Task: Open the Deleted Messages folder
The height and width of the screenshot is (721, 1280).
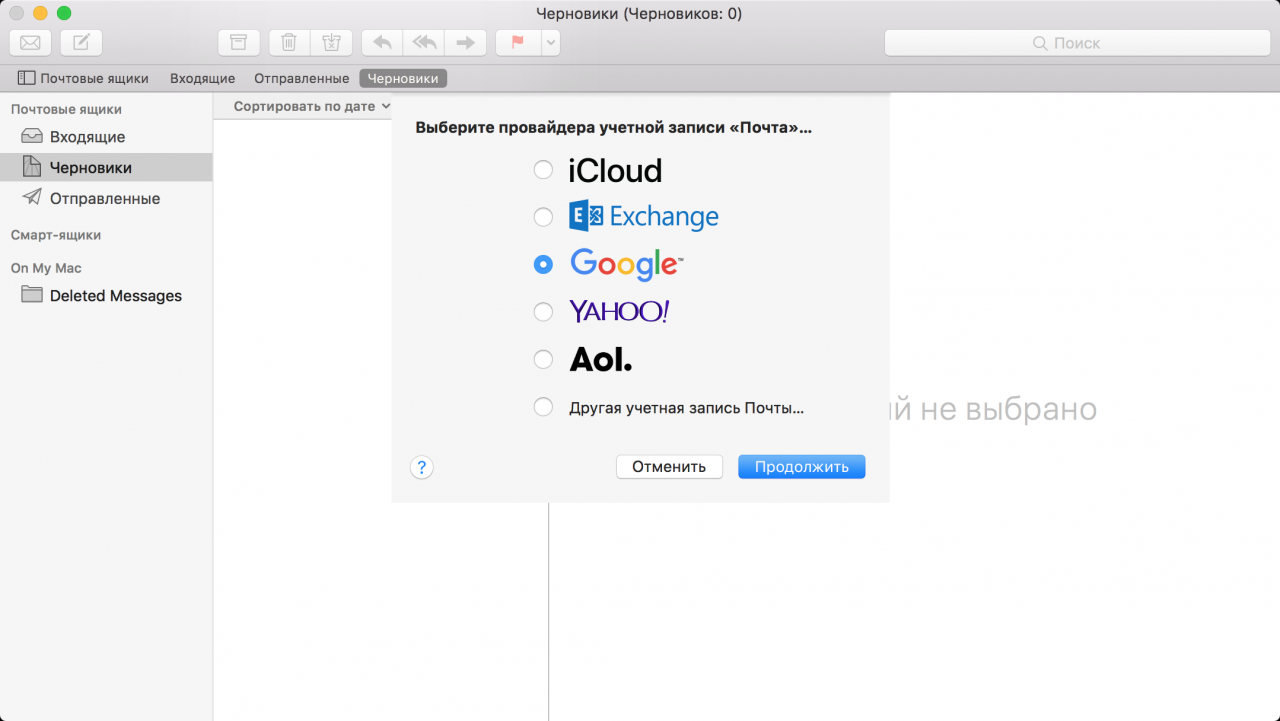Action: pos(106,295)
